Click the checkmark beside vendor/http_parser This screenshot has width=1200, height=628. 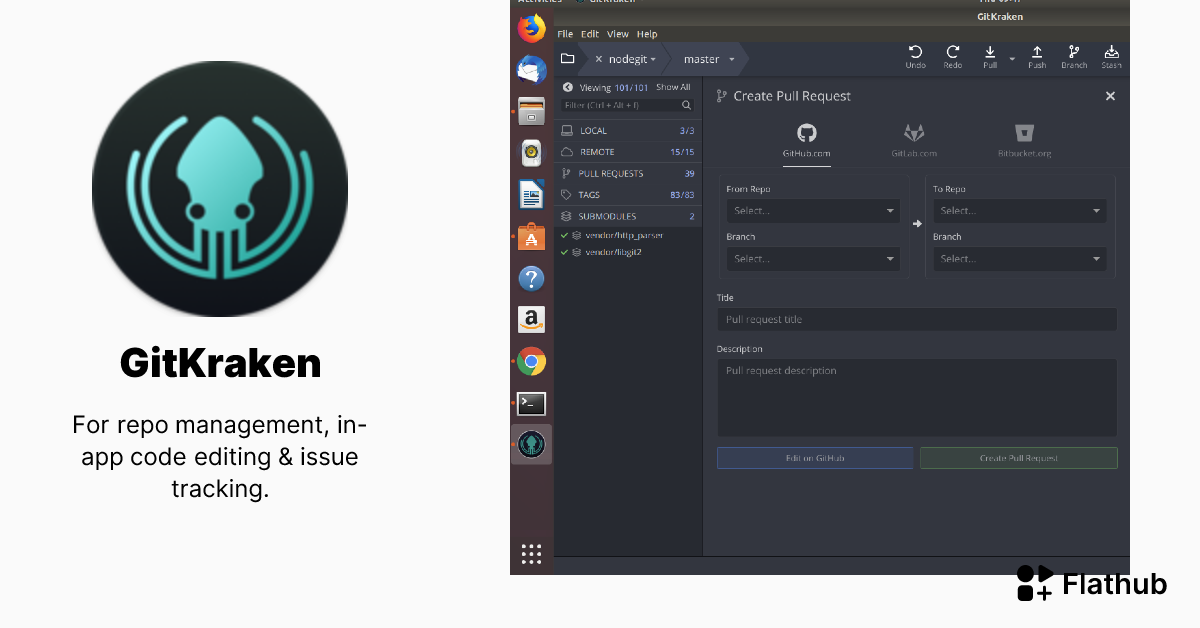coord(565,237)
